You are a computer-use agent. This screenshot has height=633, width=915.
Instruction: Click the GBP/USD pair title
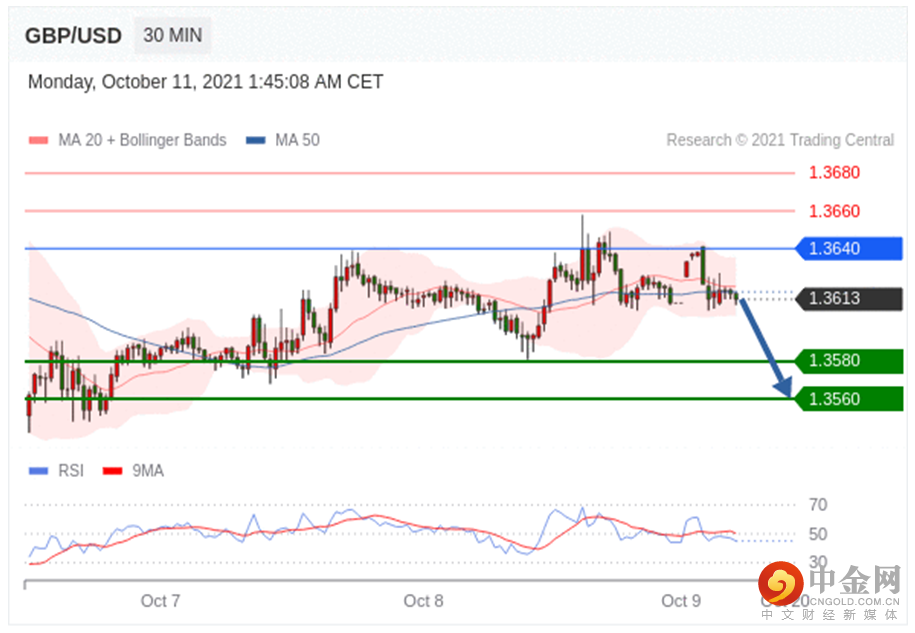73,36
